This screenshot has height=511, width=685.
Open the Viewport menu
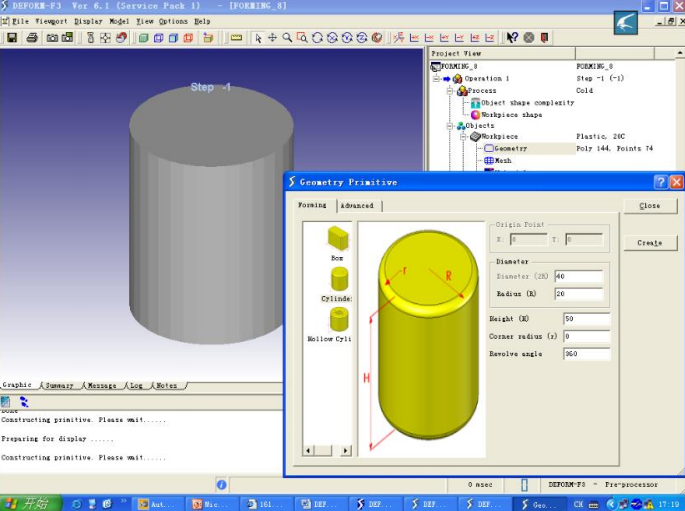pos(52,21)
